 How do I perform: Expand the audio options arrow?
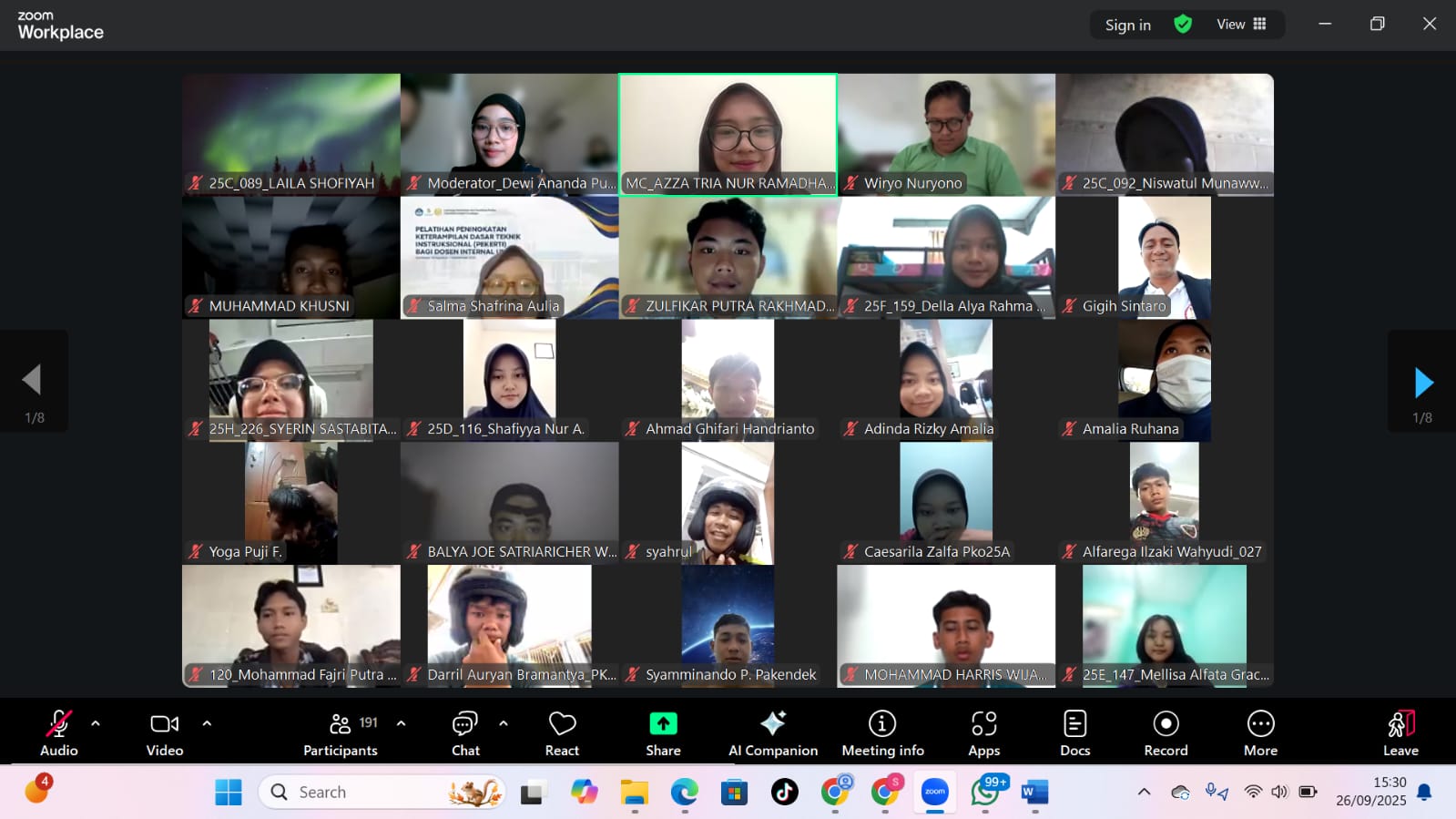96,723
